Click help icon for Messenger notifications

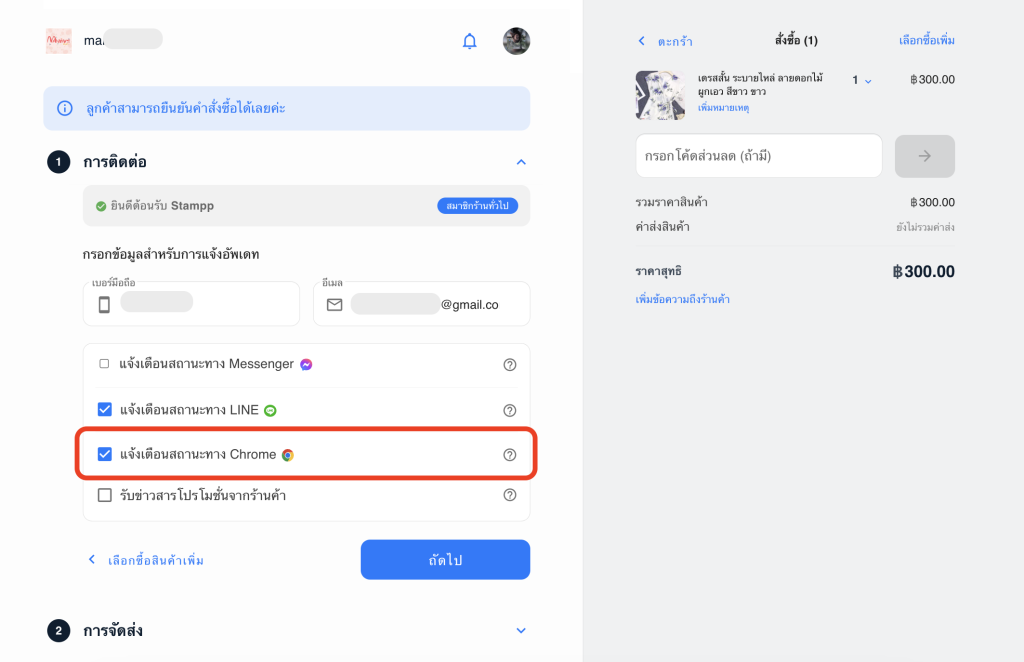(x=510, y=365)
